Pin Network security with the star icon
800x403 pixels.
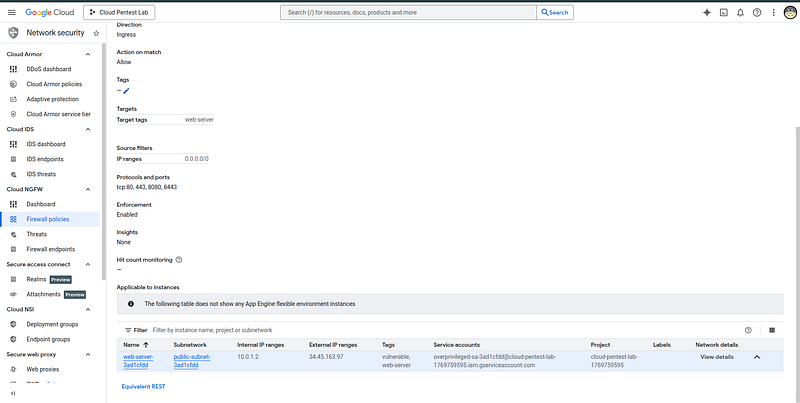(x=96, y=33)
